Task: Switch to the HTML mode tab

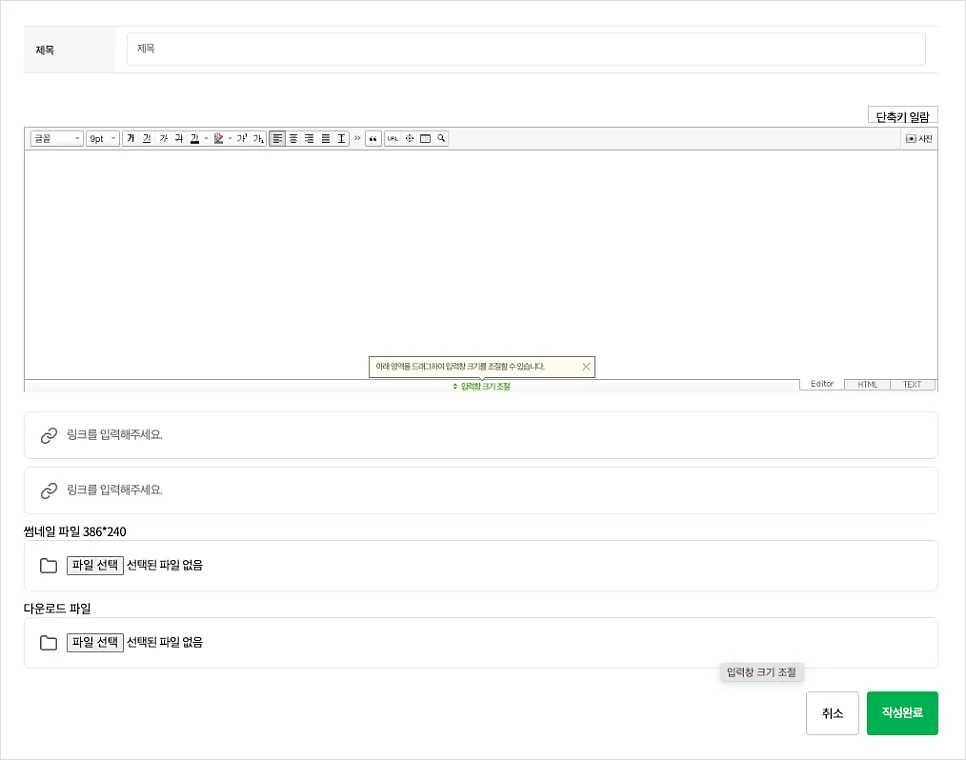Action: pyautogui.click(x=867, y=385)
